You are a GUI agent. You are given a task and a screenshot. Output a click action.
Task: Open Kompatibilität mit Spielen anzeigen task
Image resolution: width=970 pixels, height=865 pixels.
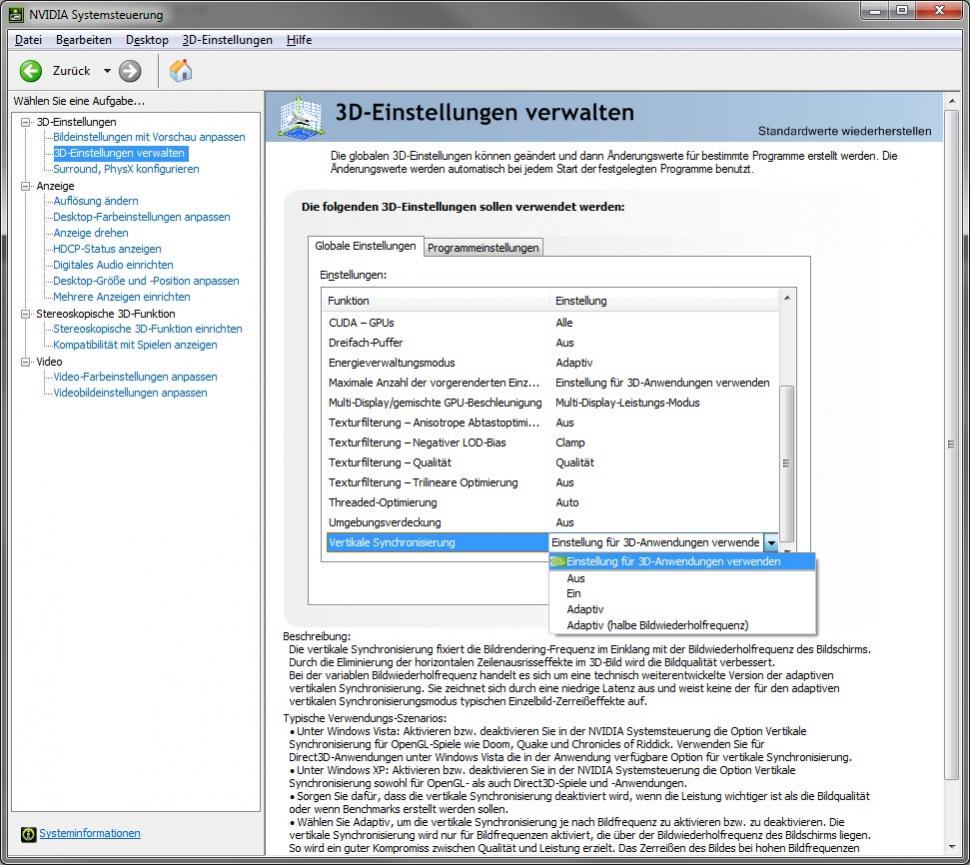pyautogui.click(x=135, y=345)
